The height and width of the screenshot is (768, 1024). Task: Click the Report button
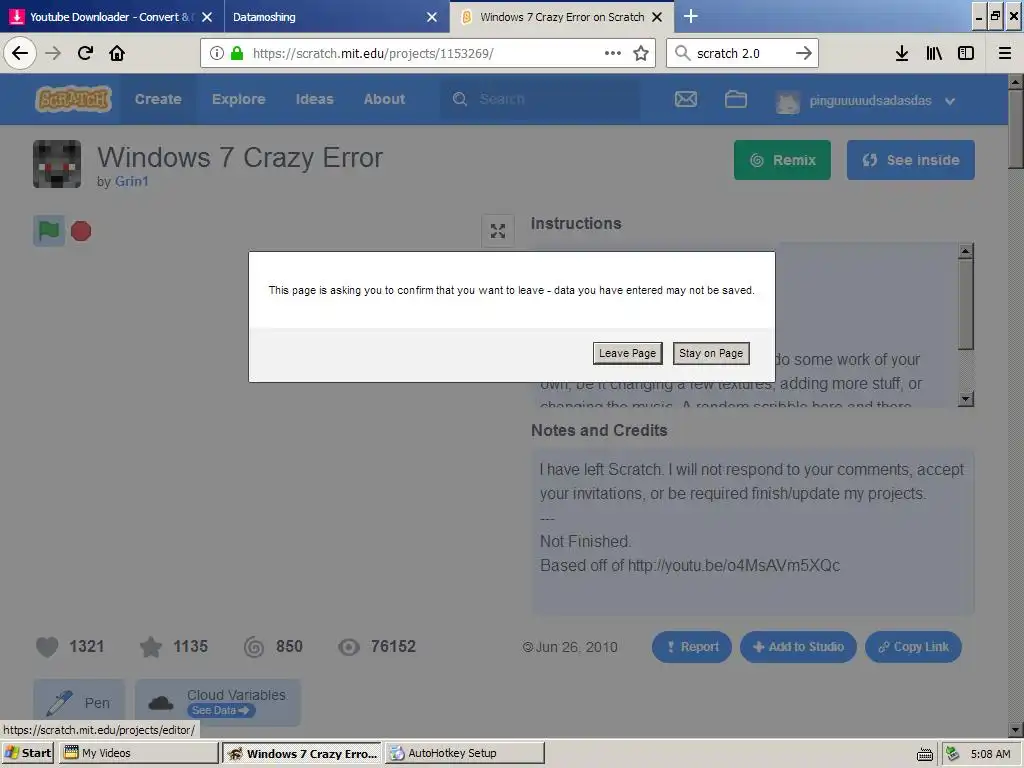(692, 647)
